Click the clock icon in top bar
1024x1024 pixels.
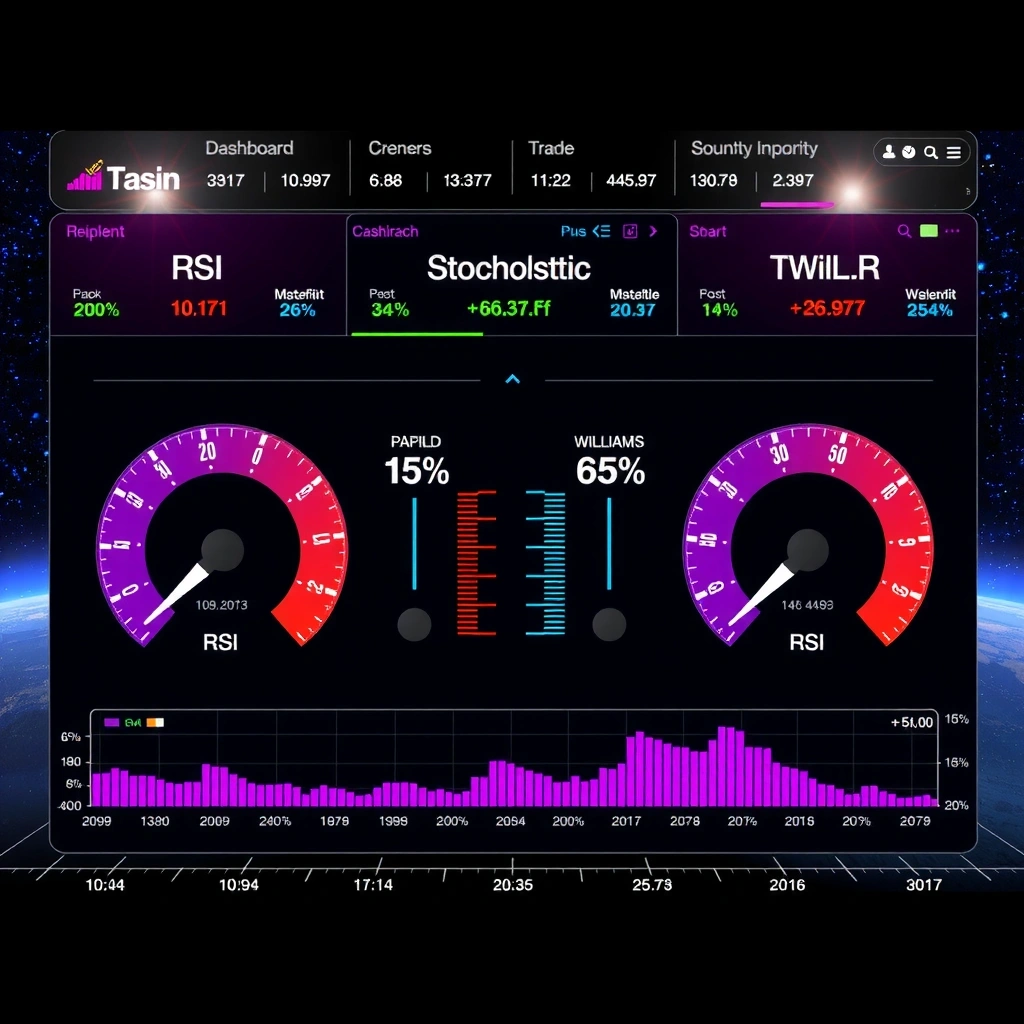[909, 152]
